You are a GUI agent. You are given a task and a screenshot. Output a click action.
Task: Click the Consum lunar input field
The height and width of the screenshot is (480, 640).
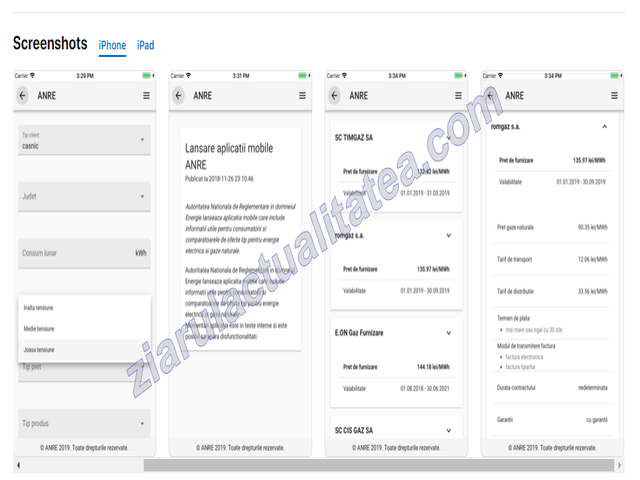pos(75,253)
